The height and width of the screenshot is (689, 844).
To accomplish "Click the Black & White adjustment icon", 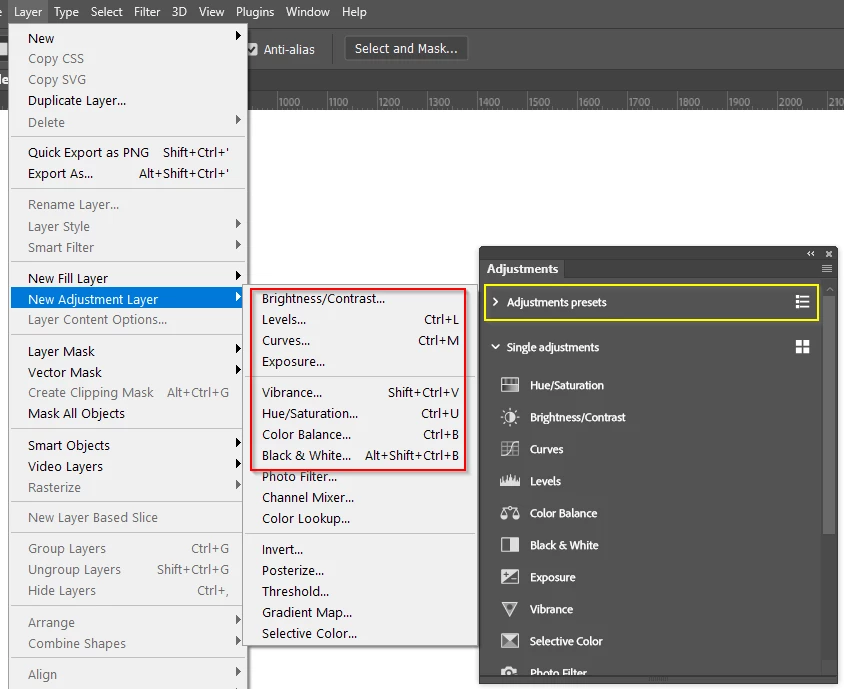I will click(x=510, y=545).
